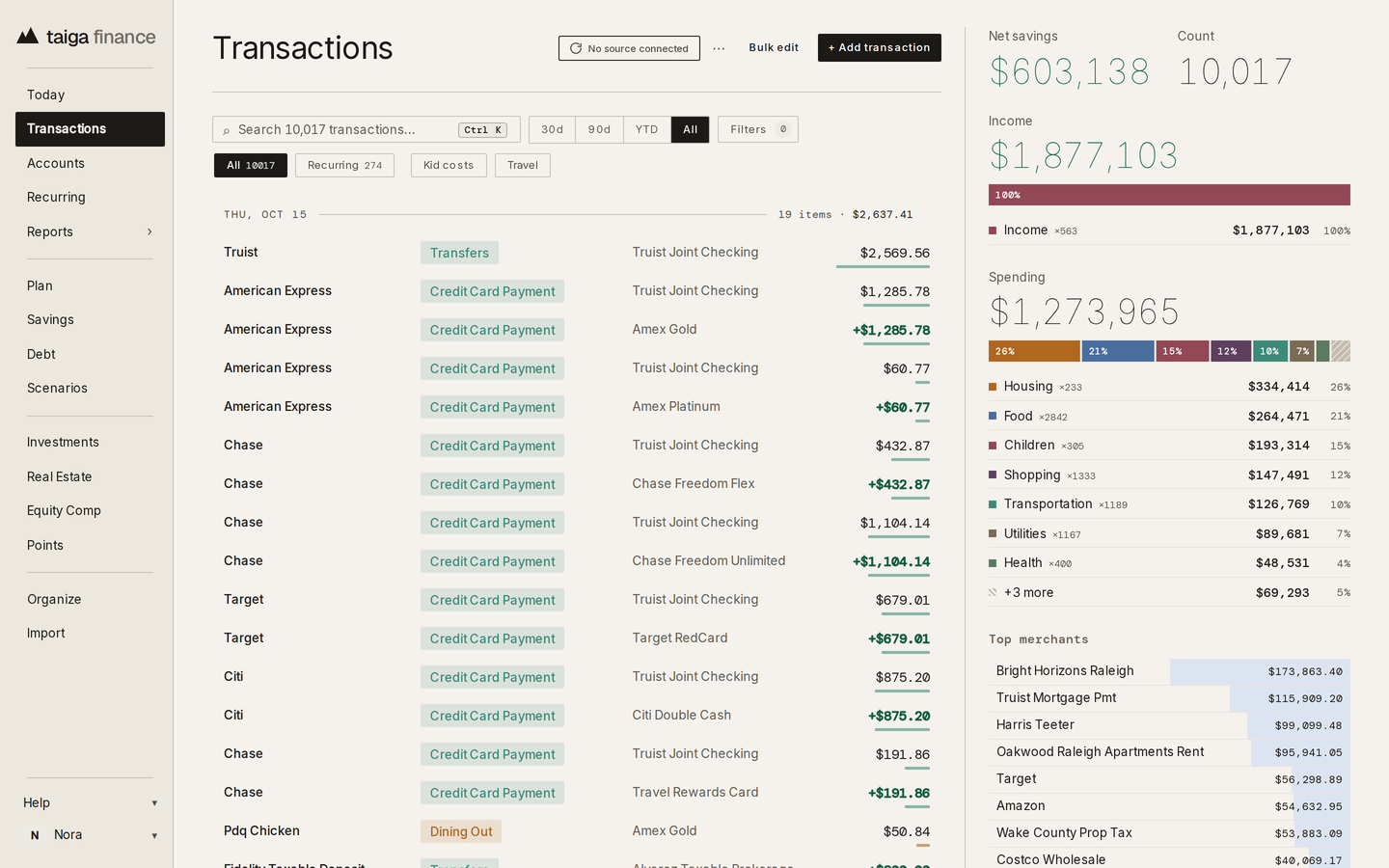
Task: Click the Children row in spending list
Action: tap(1169, 446)
